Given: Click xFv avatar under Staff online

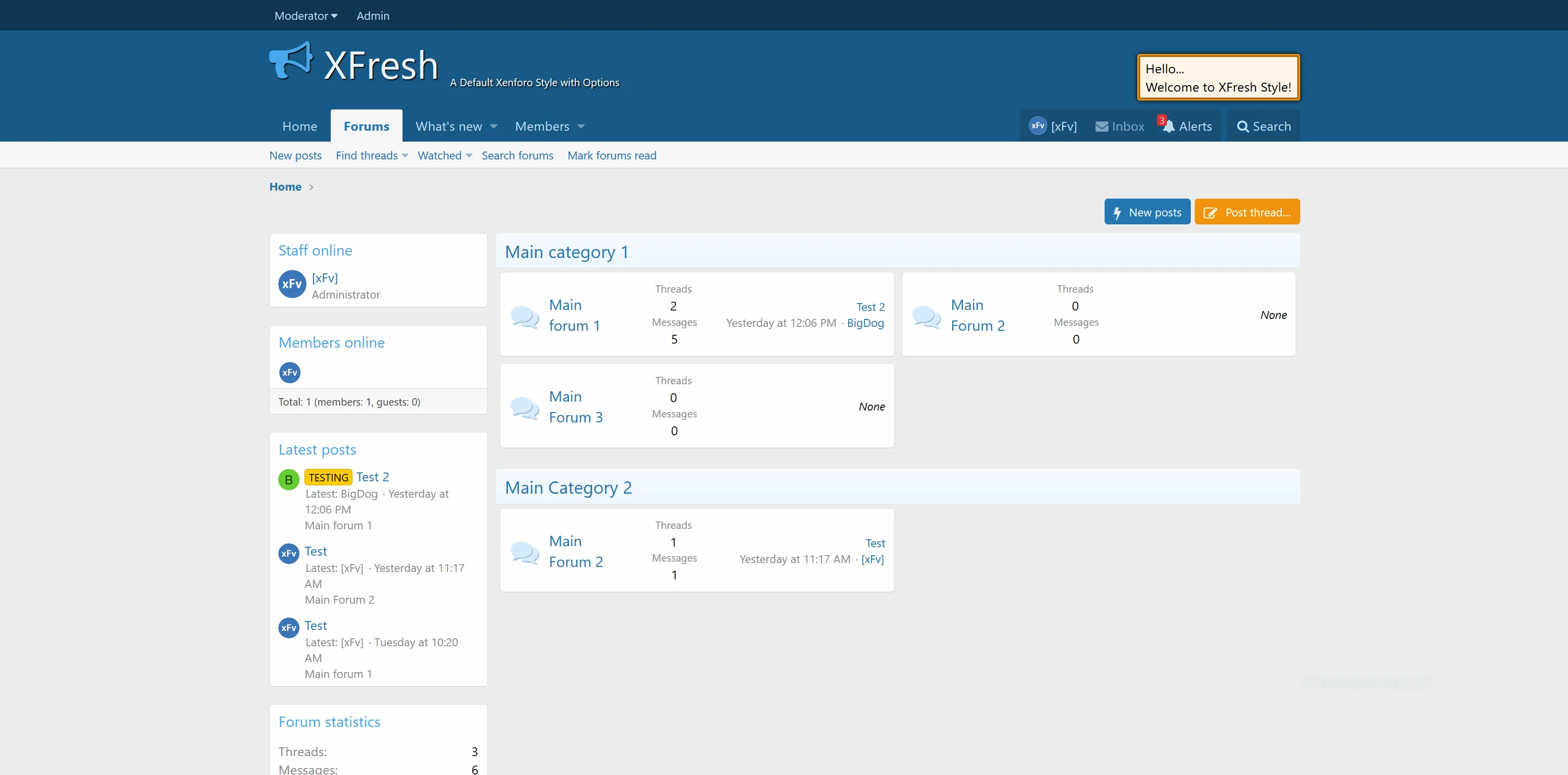Looking at the screenshot, I should pos(292,284).
